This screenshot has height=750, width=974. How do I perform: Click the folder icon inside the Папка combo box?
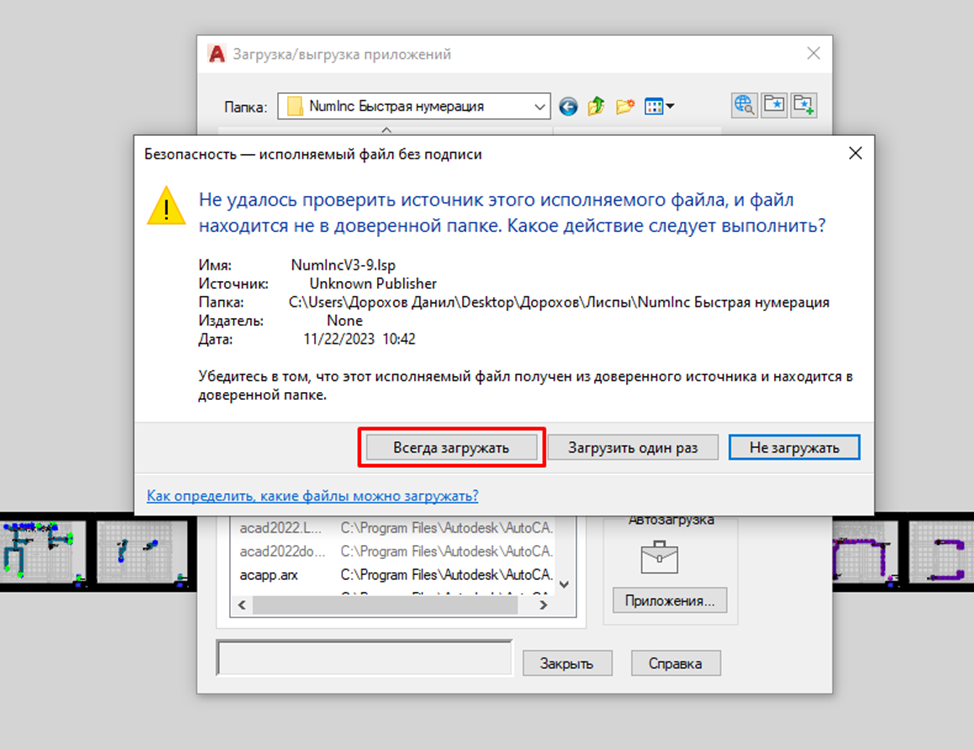pos(295,106)
